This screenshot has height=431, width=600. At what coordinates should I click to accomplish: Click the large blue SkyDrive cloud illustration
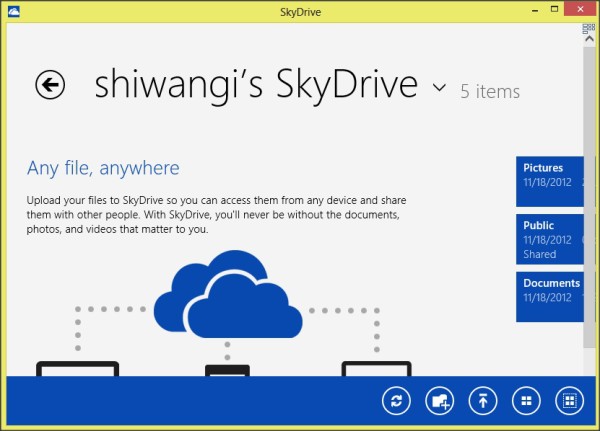[x=228, y=294]
